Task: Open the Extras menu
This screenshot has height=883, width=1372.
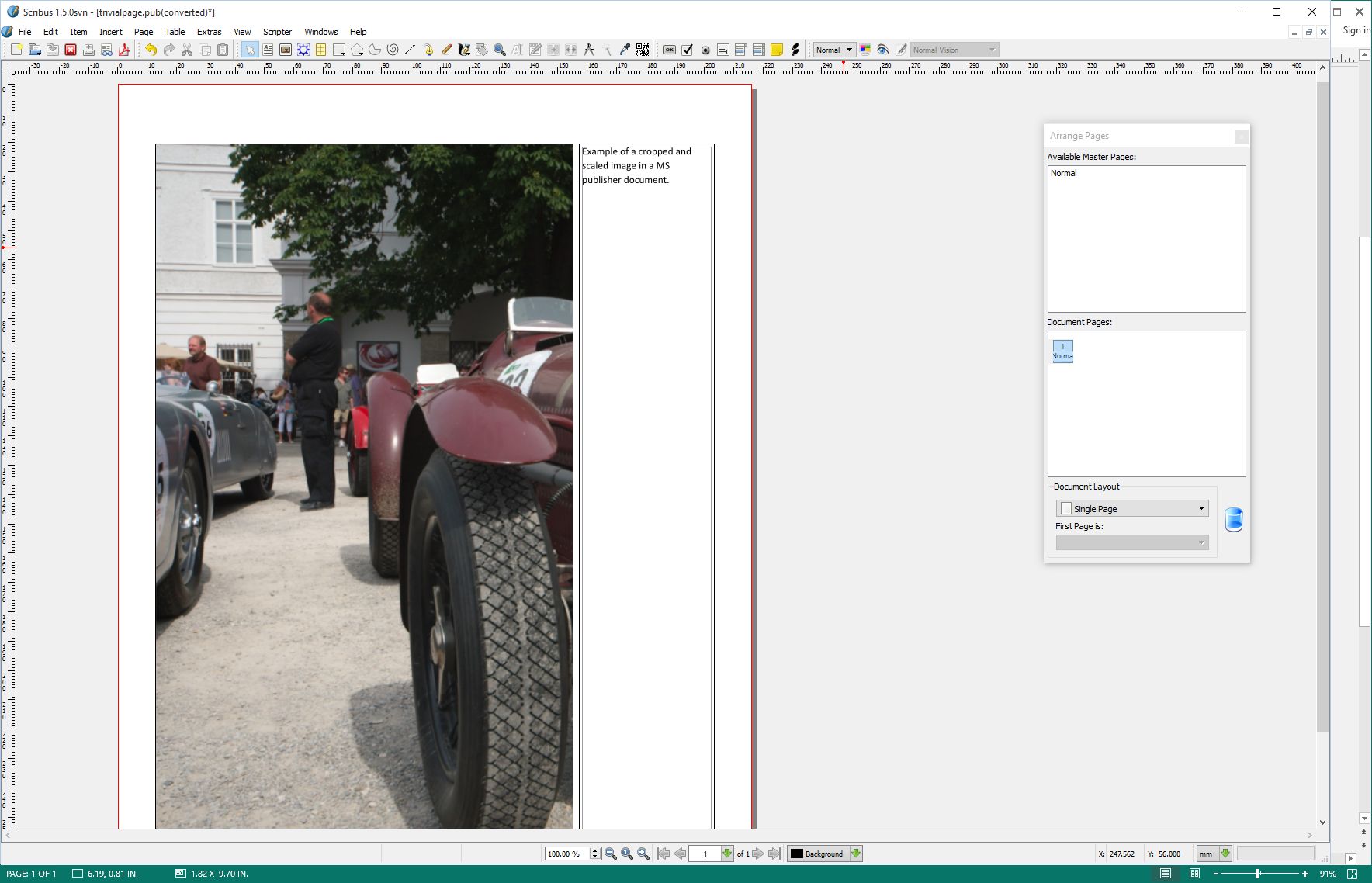Action: [x=209, y=32]
